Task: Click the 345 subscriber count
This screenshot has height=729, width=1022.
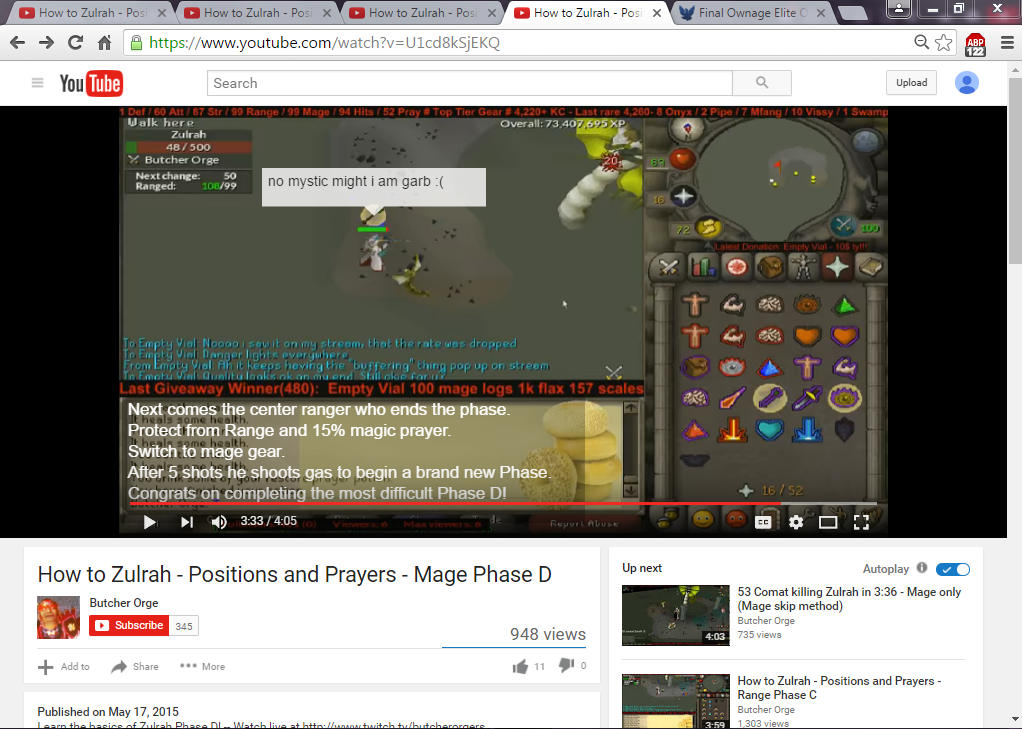Action: click(x=184, y=626)
